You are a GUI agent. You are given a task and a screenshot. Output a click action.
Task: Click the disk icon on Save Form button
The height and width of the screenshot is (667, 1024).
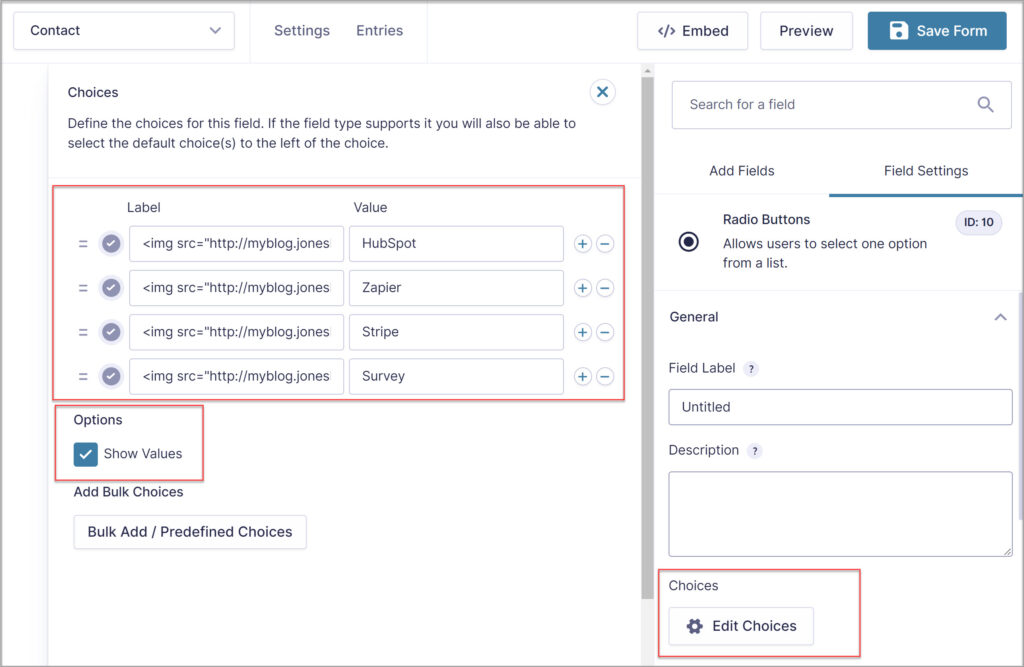[x=898, y=31]
